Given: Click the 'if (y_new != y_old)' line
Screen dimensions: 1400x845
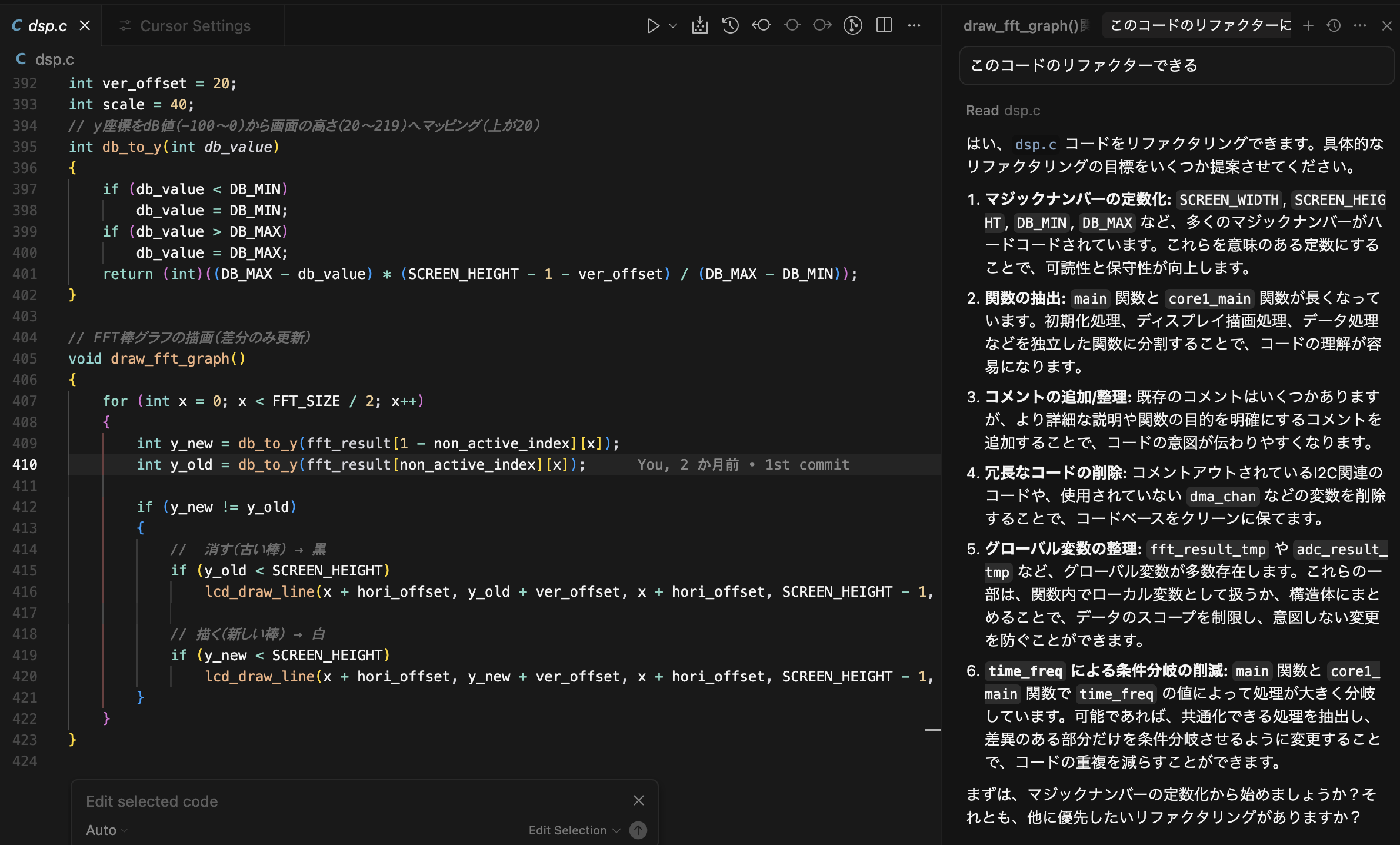Looking at the screenshot, I should tap(216, 507).
